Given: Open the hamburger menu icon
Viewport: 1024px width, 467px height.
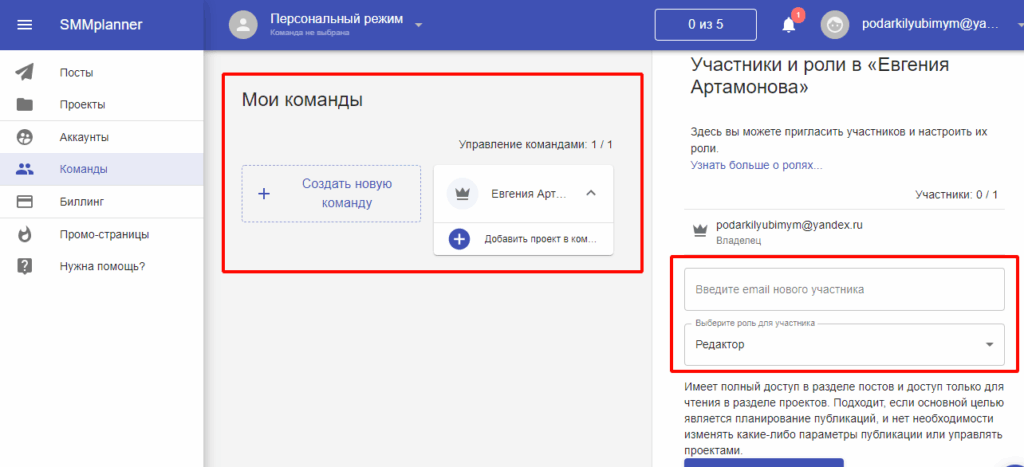Looking at the screenshot, I should pos(24,25).
